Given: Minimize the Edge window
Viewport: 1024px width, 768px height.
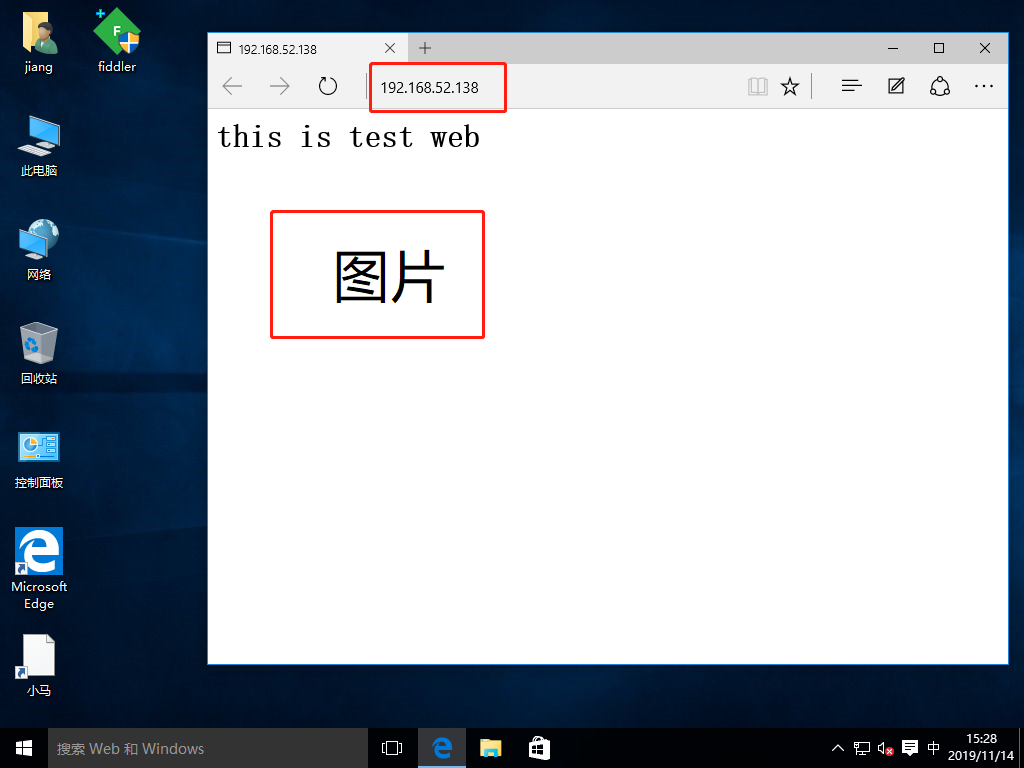Looking at the screenshot, I should [x=893, y=48].
